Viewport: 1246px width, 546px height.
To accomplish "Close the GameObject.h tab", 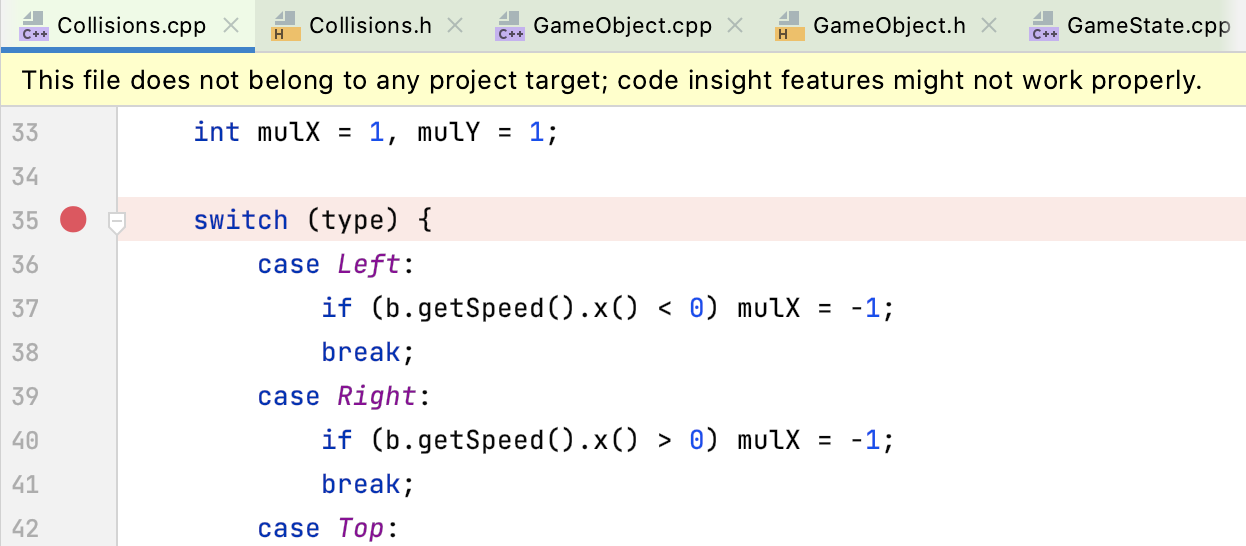I will (990, 26).
